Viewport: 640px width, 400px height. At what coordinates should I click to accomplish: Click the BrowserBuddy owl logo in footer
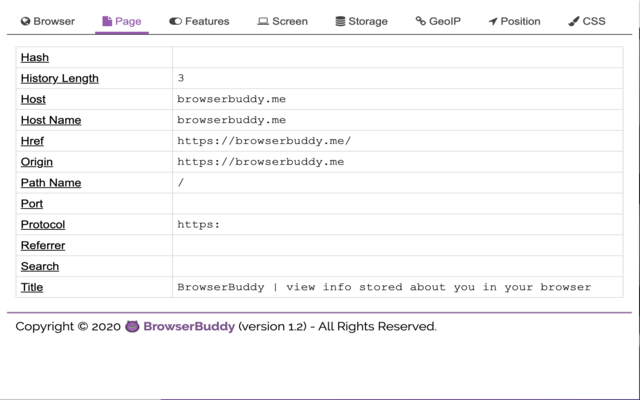[132, 327]
